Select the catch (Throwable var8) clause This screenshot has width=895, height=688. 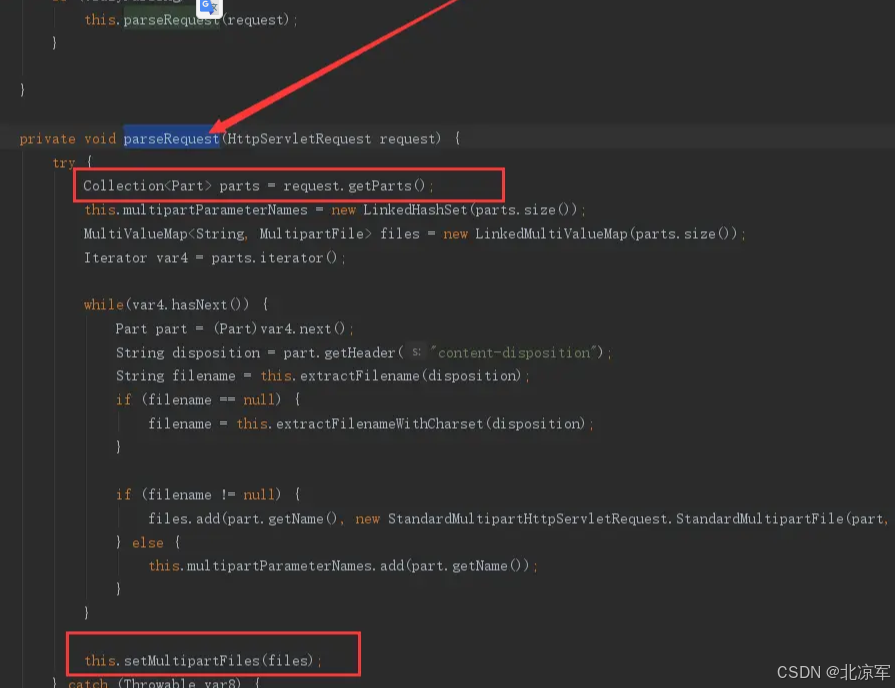pos(160,682)
